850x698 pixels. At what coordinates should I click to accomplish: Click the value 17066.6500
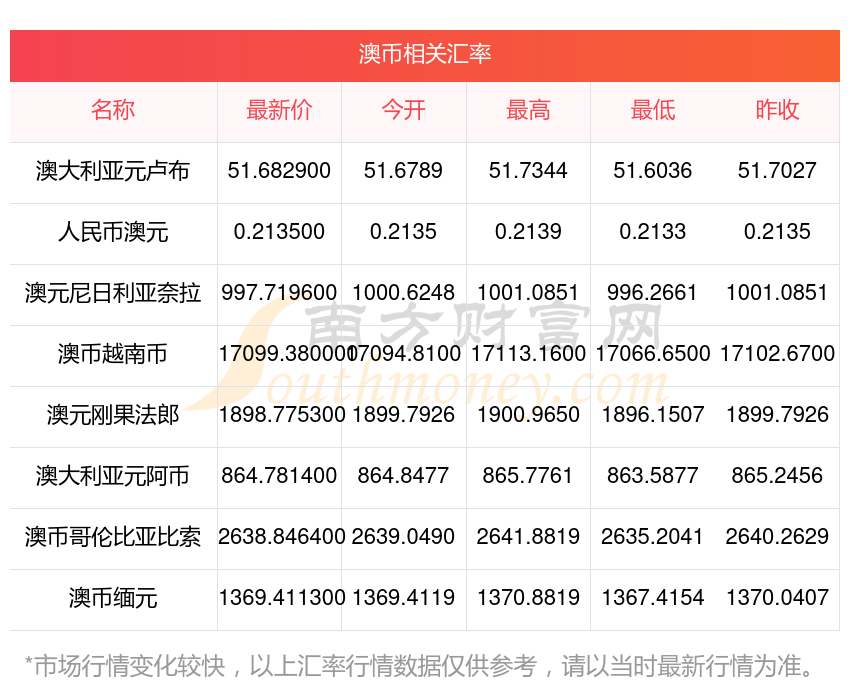click(x=653, y=354)
